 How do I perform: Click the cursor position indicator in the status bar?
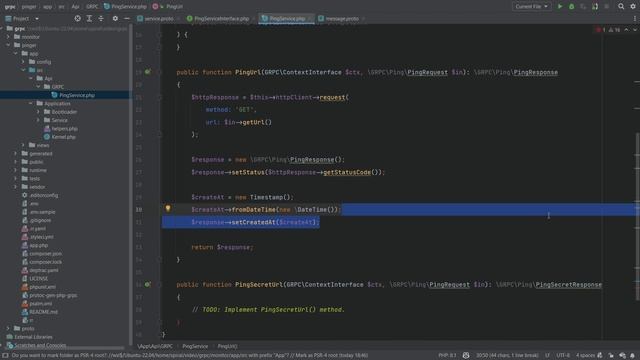tap(507, 356)
